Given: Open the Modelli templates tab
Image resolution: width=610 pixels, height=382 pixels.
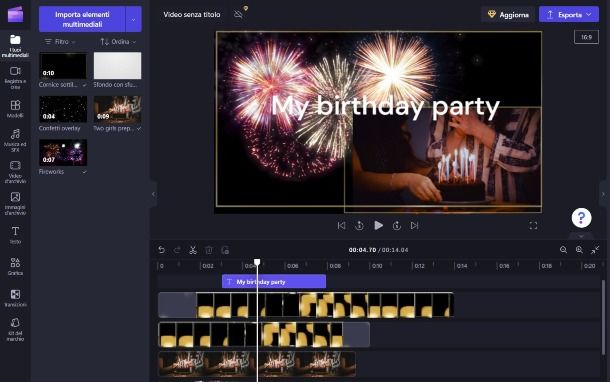Looking at the screenshot, I should (x=15, y=109).
